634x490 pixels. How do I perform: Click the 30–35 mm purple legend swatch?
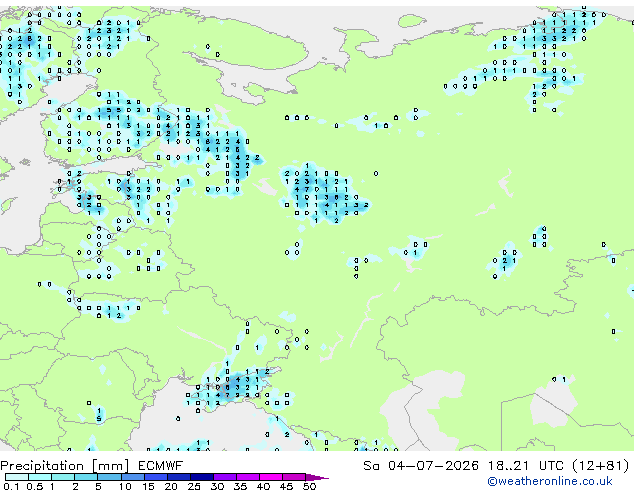(x=224, y=477)
